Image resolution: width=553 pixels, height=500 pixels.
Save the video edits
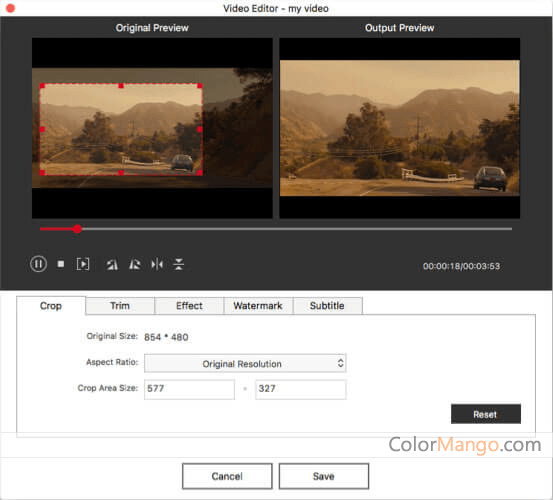point(324,476)
